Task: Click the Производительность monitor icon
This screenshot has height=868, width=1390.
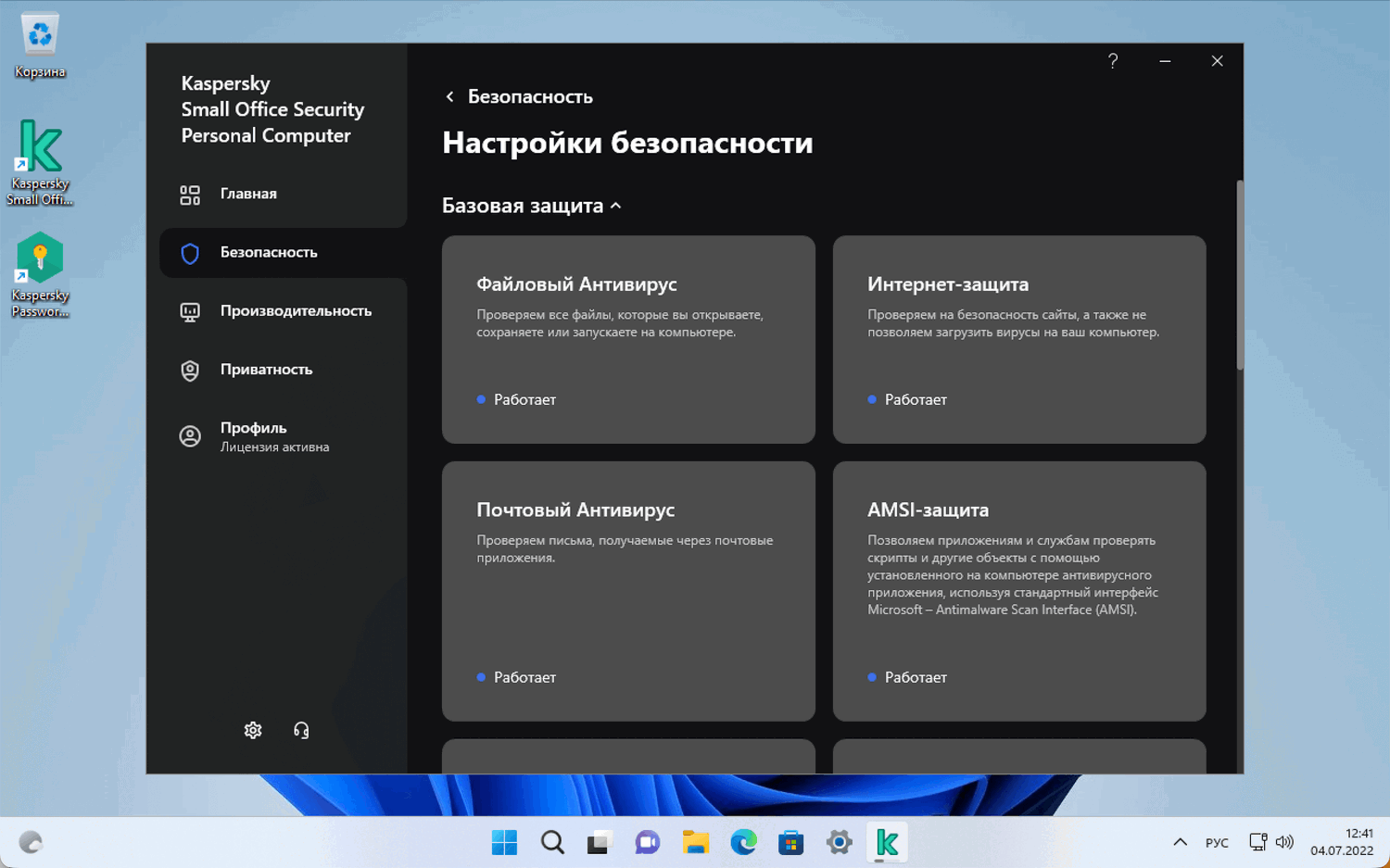Action: [x=190, y=312]
